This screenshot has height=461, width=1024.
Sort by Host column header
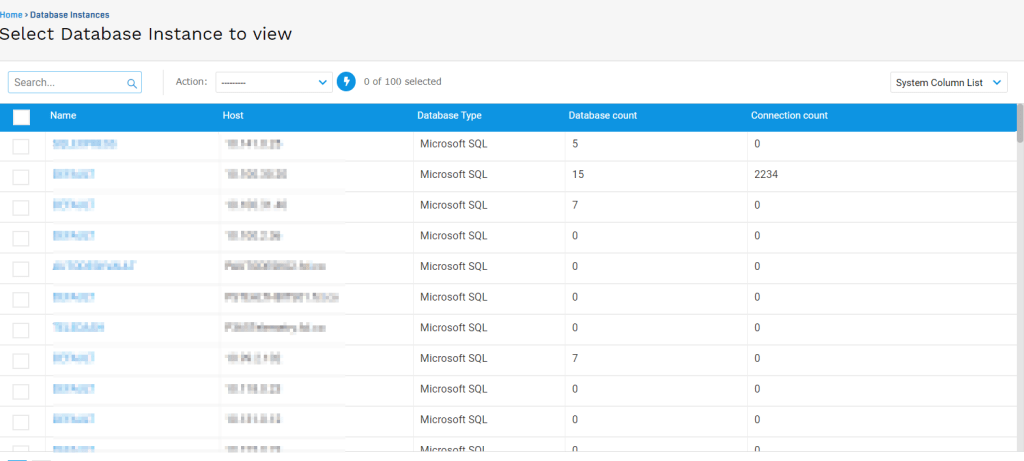233,116
